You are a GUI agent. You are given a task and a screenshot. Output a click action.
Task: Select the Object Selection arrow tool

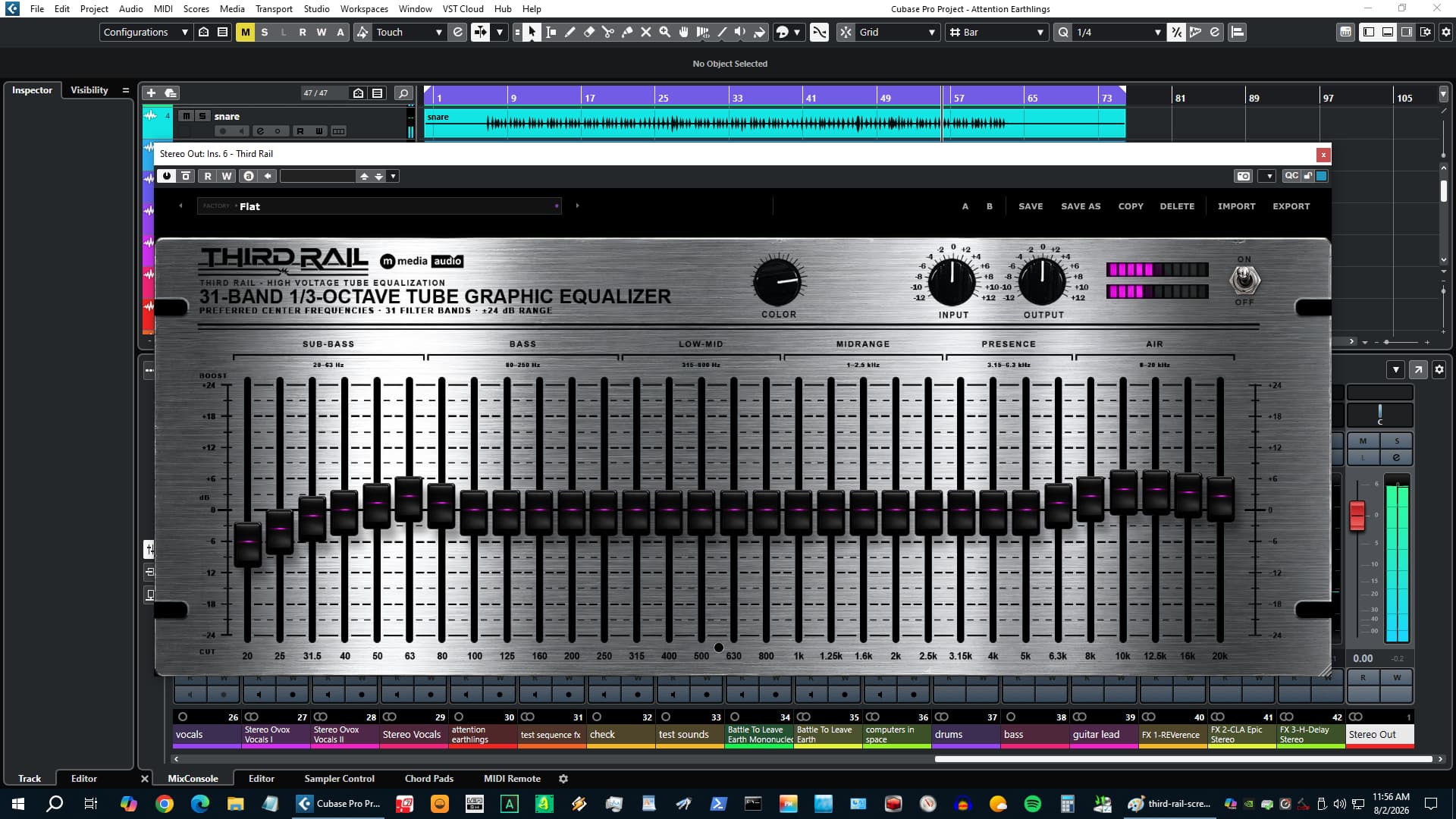point(532,32)
